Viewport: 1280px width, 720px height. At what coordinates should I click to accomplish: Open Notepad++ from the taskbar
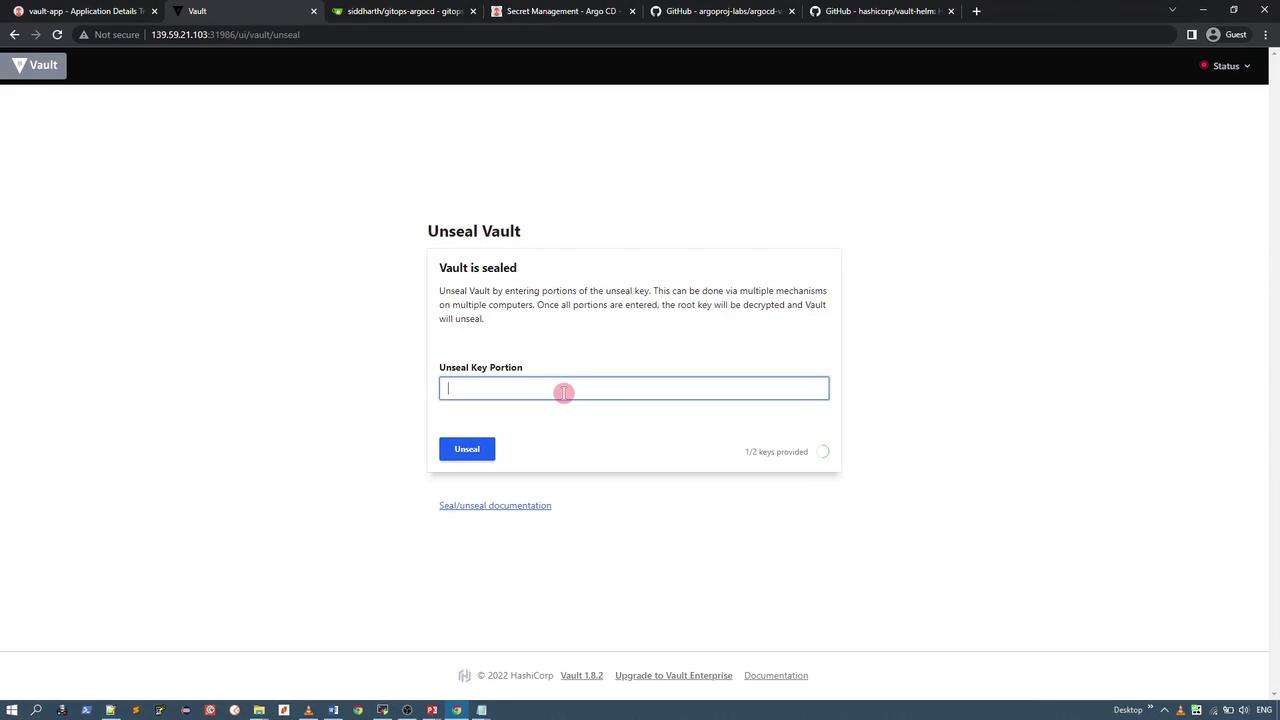[111, 710]
